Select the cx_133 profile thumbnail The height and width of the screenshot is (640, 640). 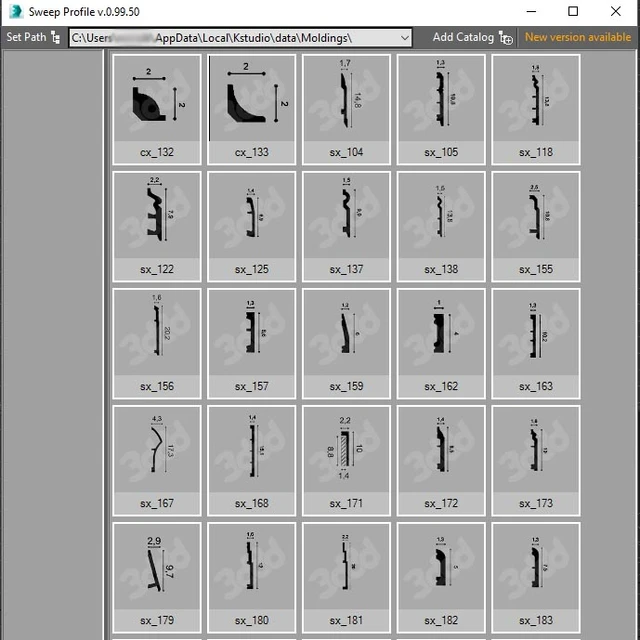click(x=251, y=109)
